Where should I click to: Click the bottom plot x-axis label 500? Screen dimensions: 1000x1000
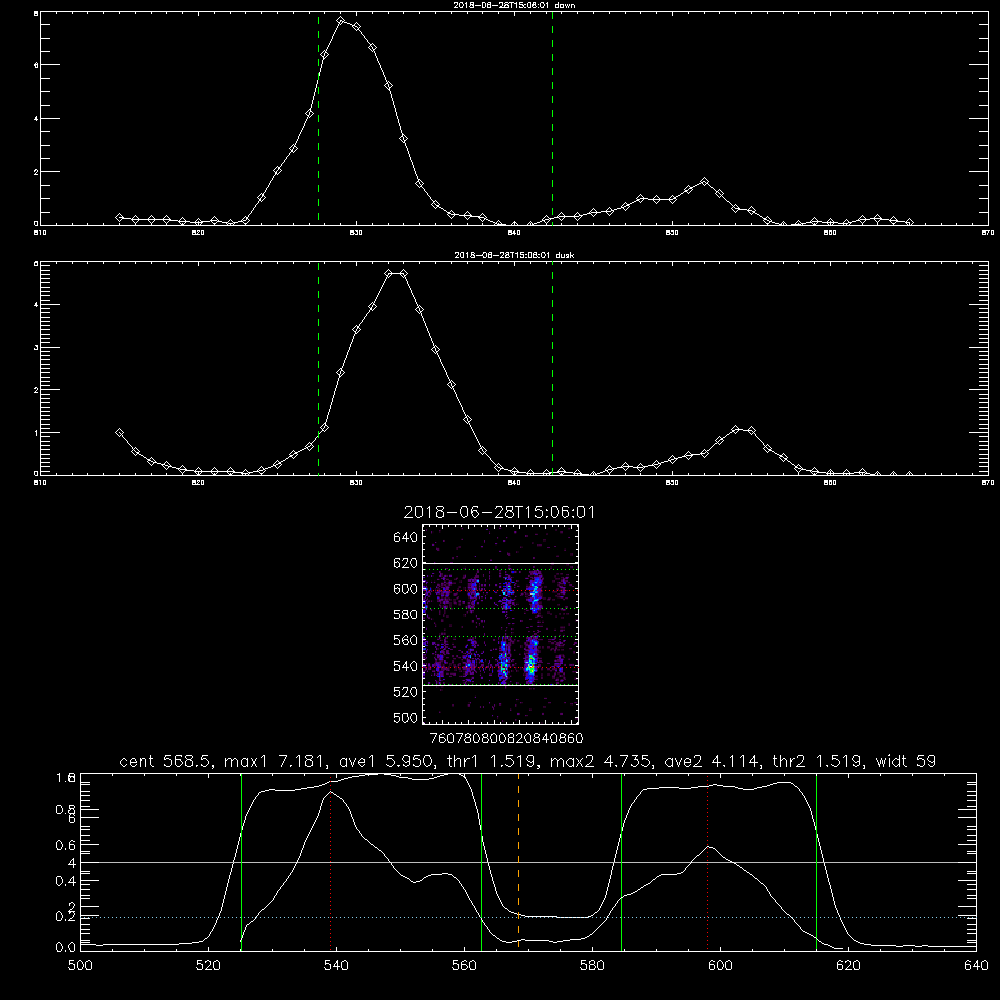click(x=80, y=966)
